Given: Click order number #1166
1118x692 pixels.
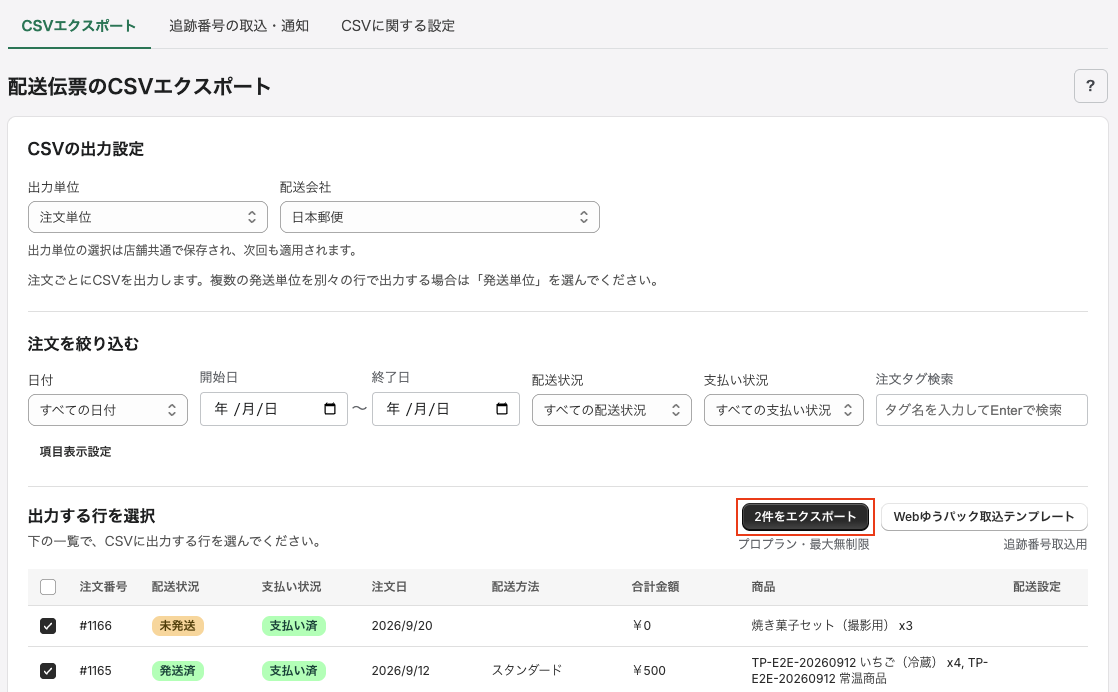Looking at the screenshot, I should [x=96, y=626].
